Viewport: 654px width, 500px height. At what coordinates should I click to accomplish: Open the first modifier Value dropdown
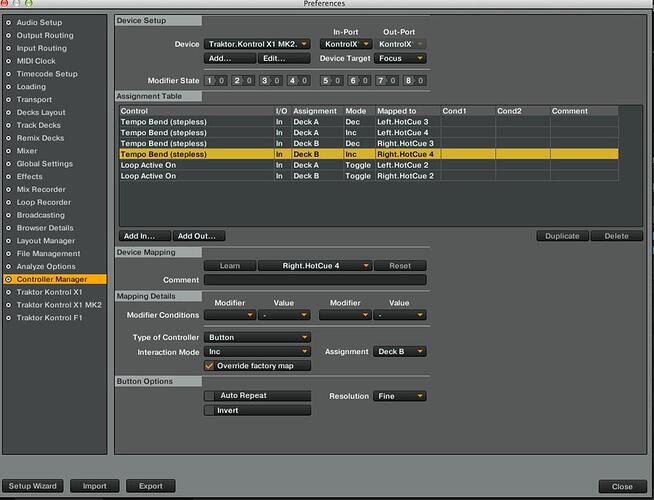(284, 315)
